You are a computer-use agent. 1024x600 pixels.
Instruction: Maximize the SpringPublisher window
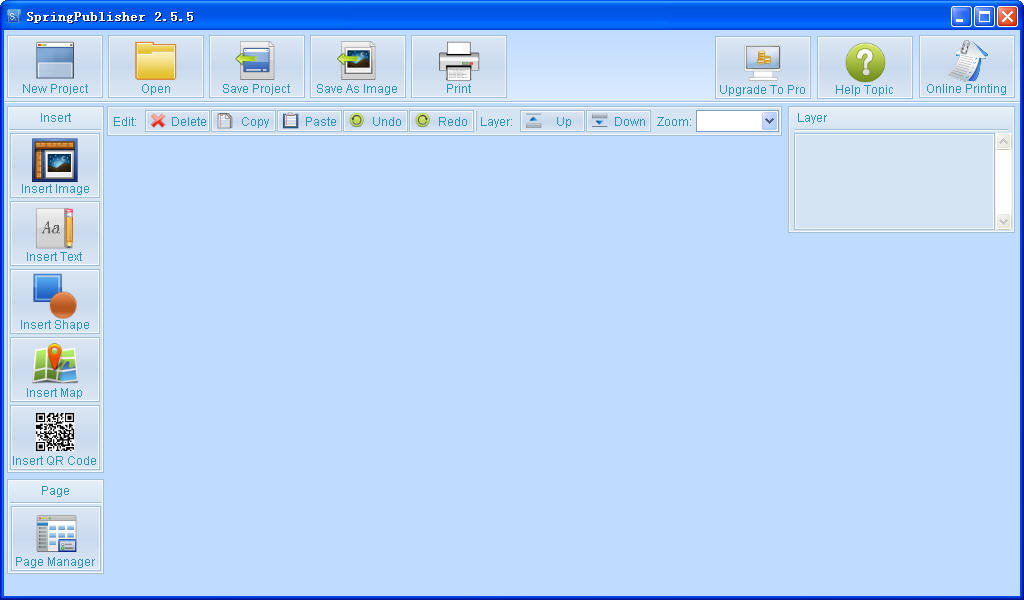point(984,16)
